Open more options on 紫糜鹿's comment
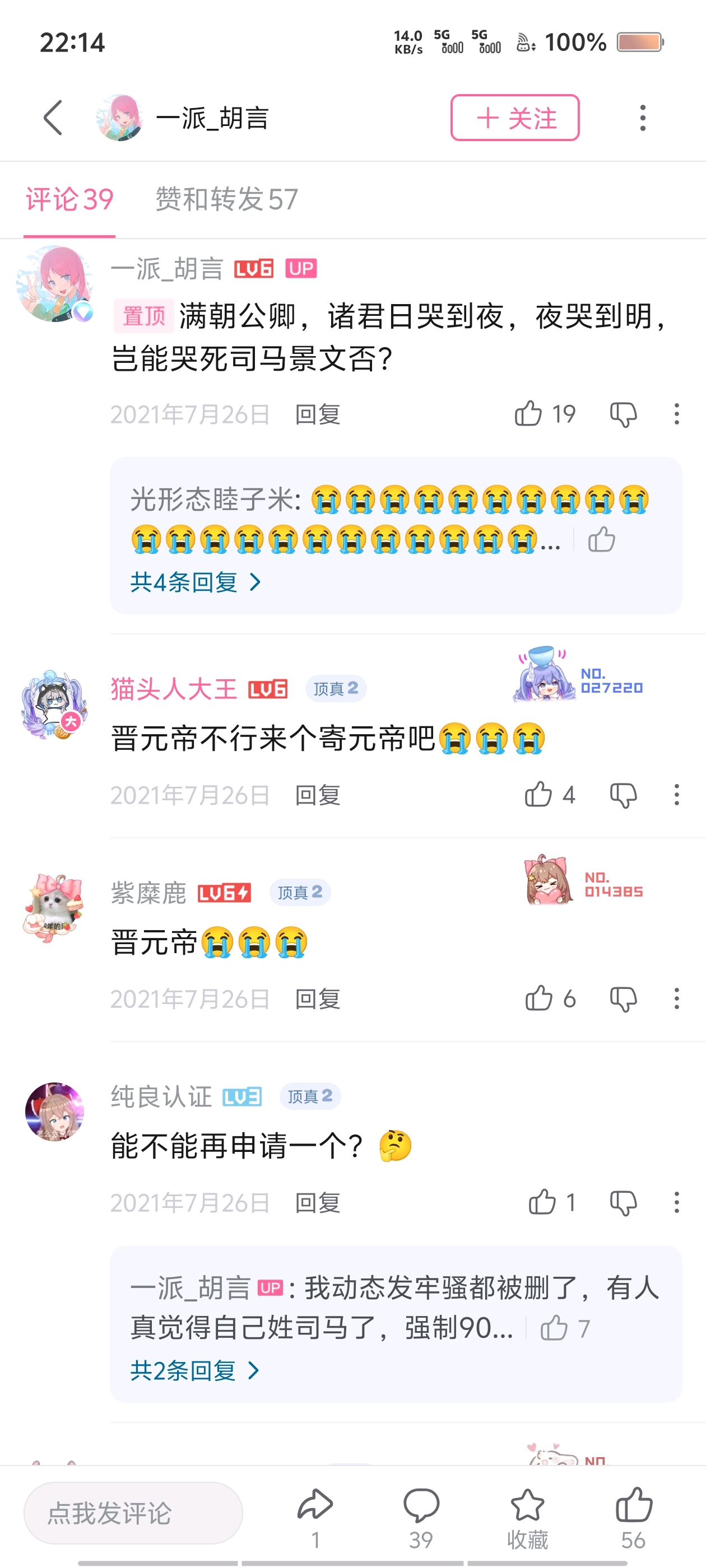The width and height of the screenshot is (706, 1568). click(x=676, y=999)
